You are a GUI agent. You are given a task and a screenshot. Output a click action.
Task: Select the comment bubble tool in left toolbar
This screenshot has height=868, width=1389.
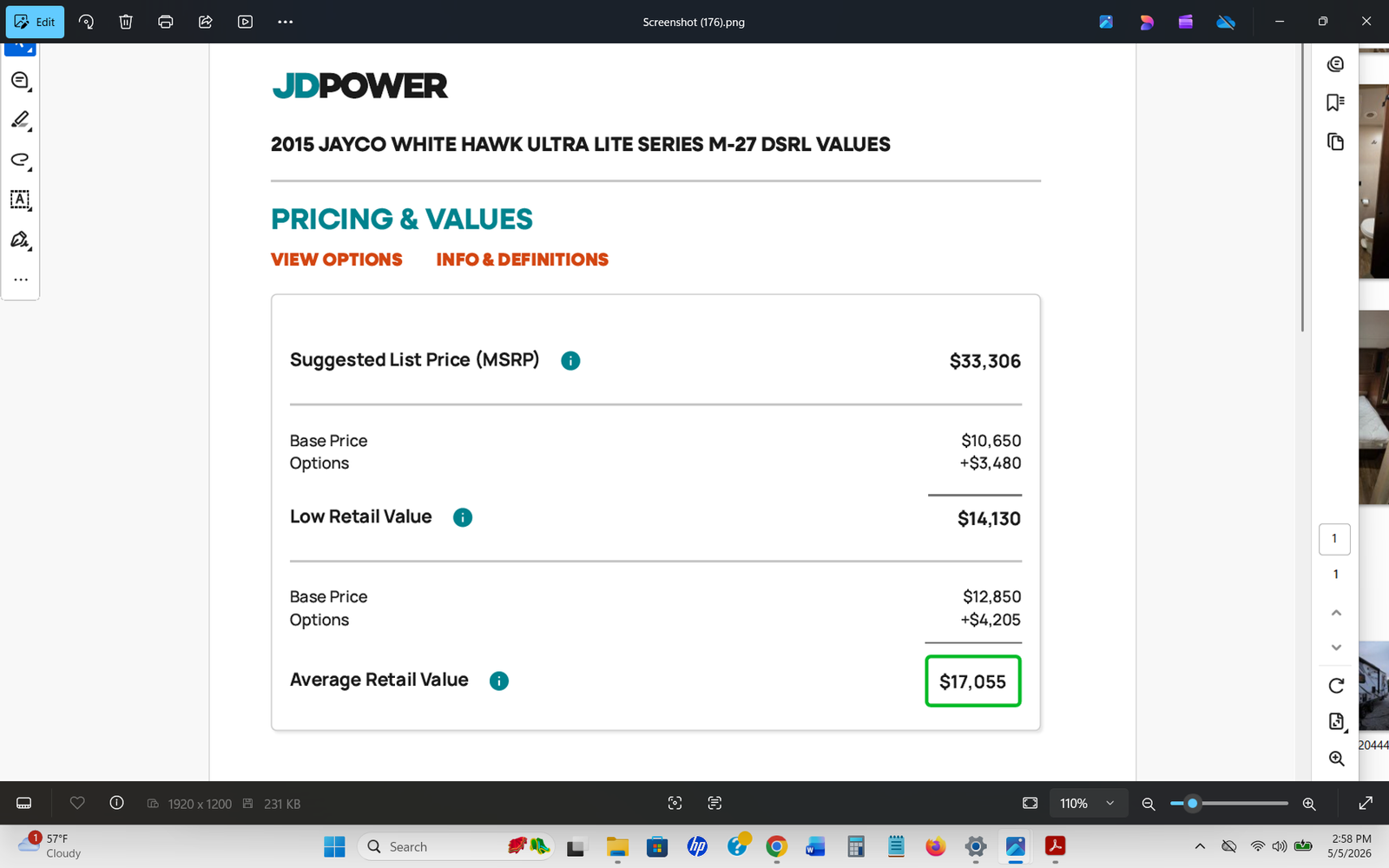(x=20, y=81)
